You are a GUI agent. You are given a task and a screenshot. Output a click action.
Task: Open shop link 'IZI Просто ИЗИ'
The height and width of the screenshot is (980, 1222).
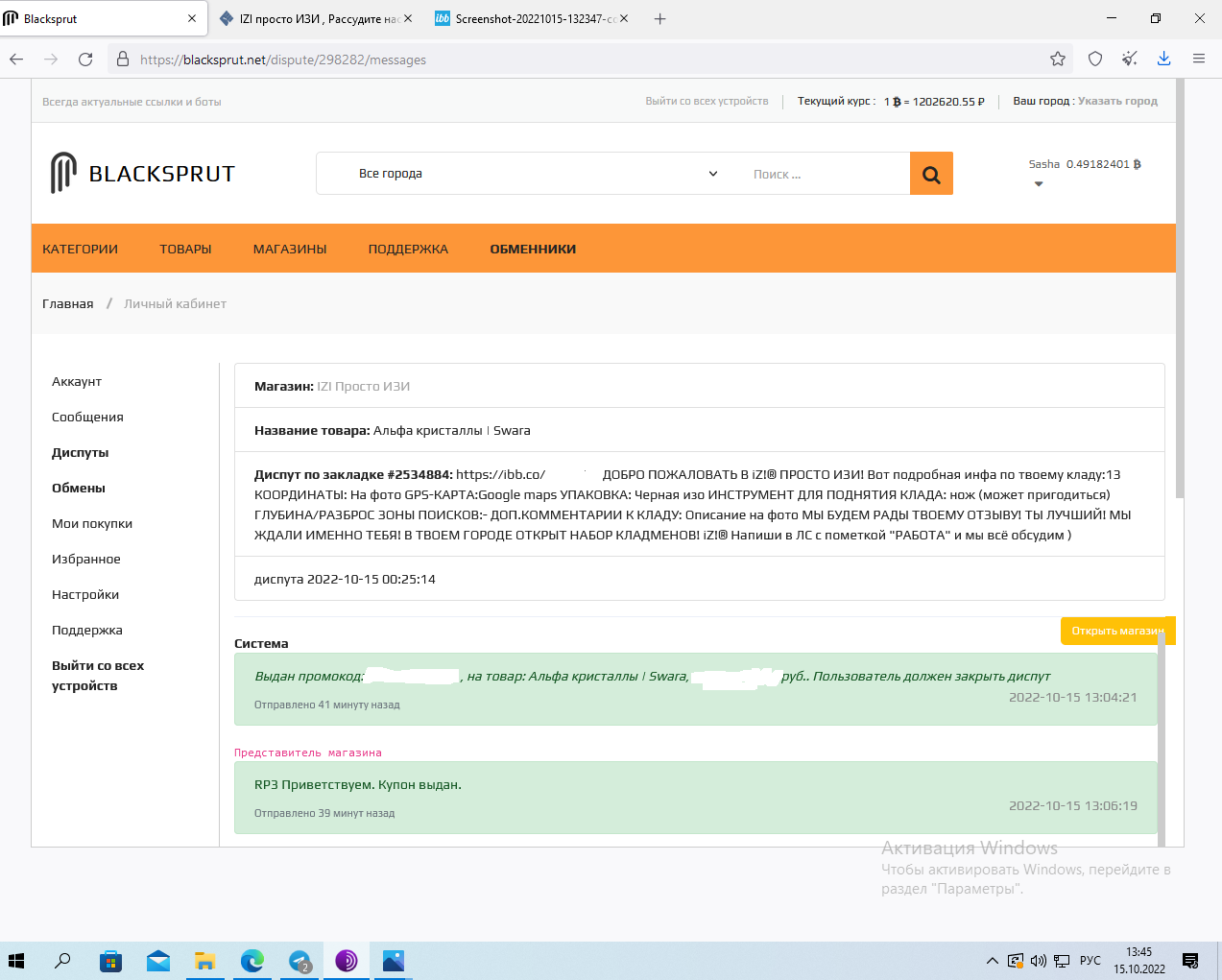pos(364,386)
